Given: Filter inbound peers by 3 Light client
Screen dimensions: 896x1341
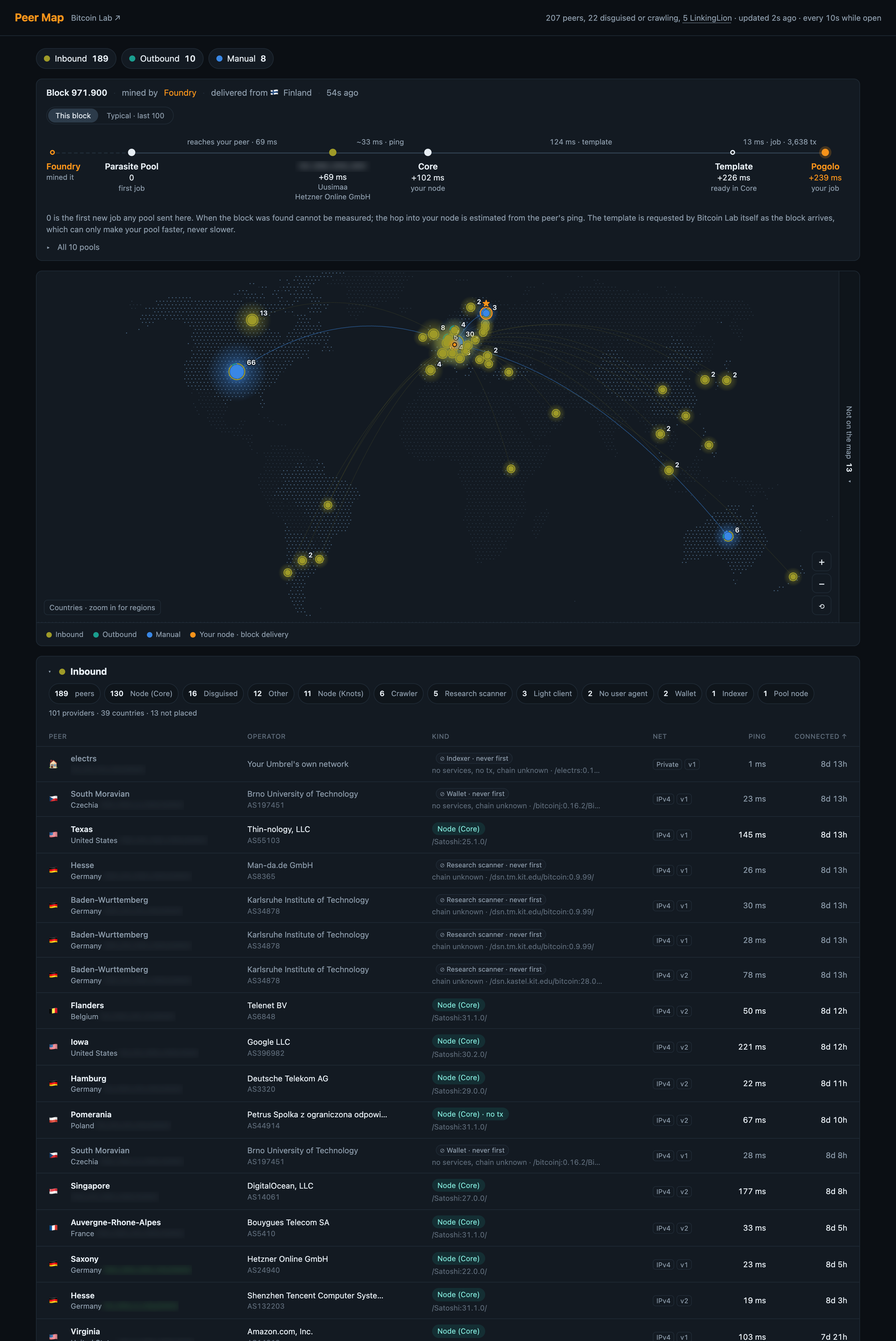Looking at the screenshot, I should [x=547, y=694].
